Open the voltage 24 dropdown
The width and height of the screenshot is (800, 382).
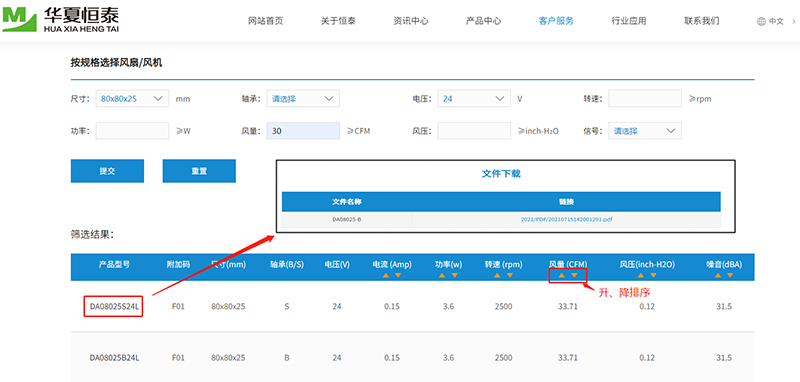[474, 98]
